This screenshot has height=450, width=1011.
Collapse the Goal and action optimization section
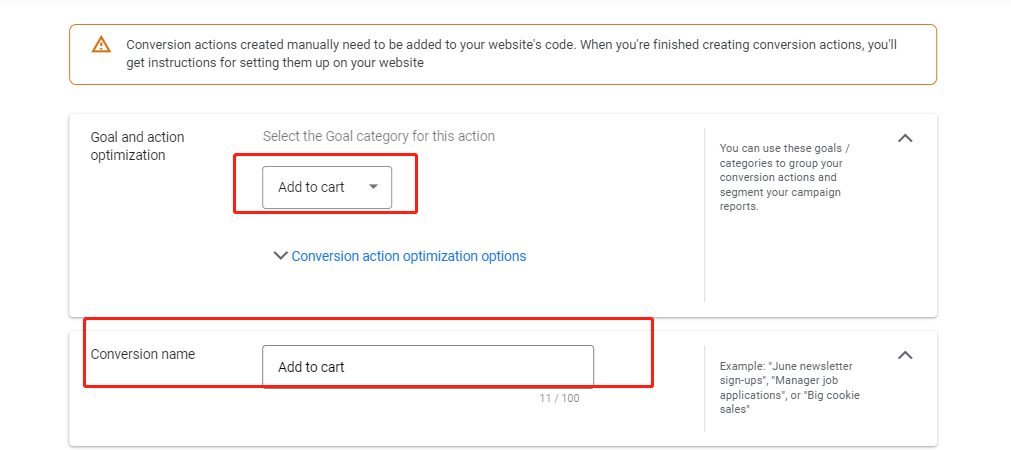905,138
